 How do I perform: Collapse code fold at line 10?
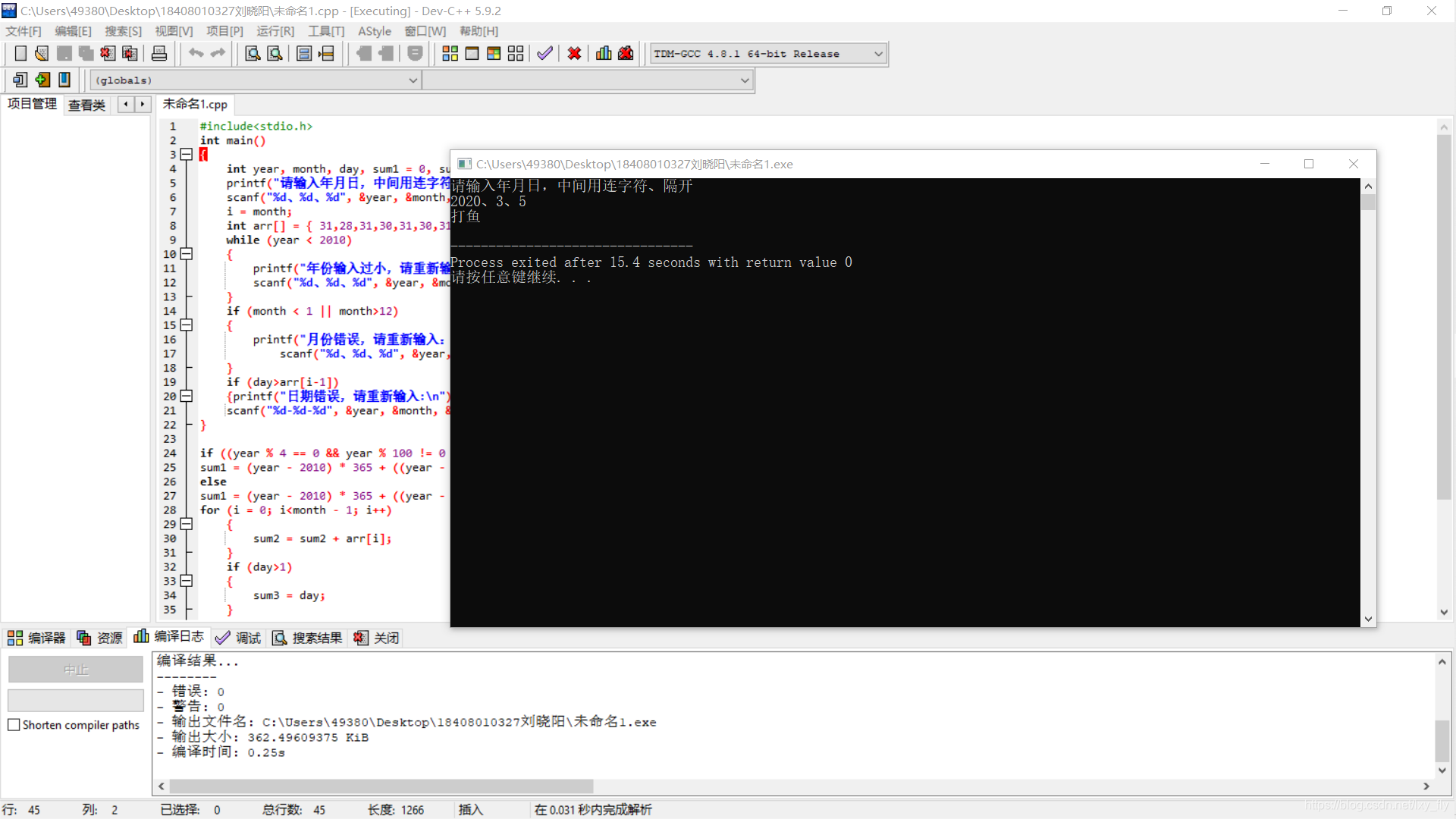click(x=187, y=254)
